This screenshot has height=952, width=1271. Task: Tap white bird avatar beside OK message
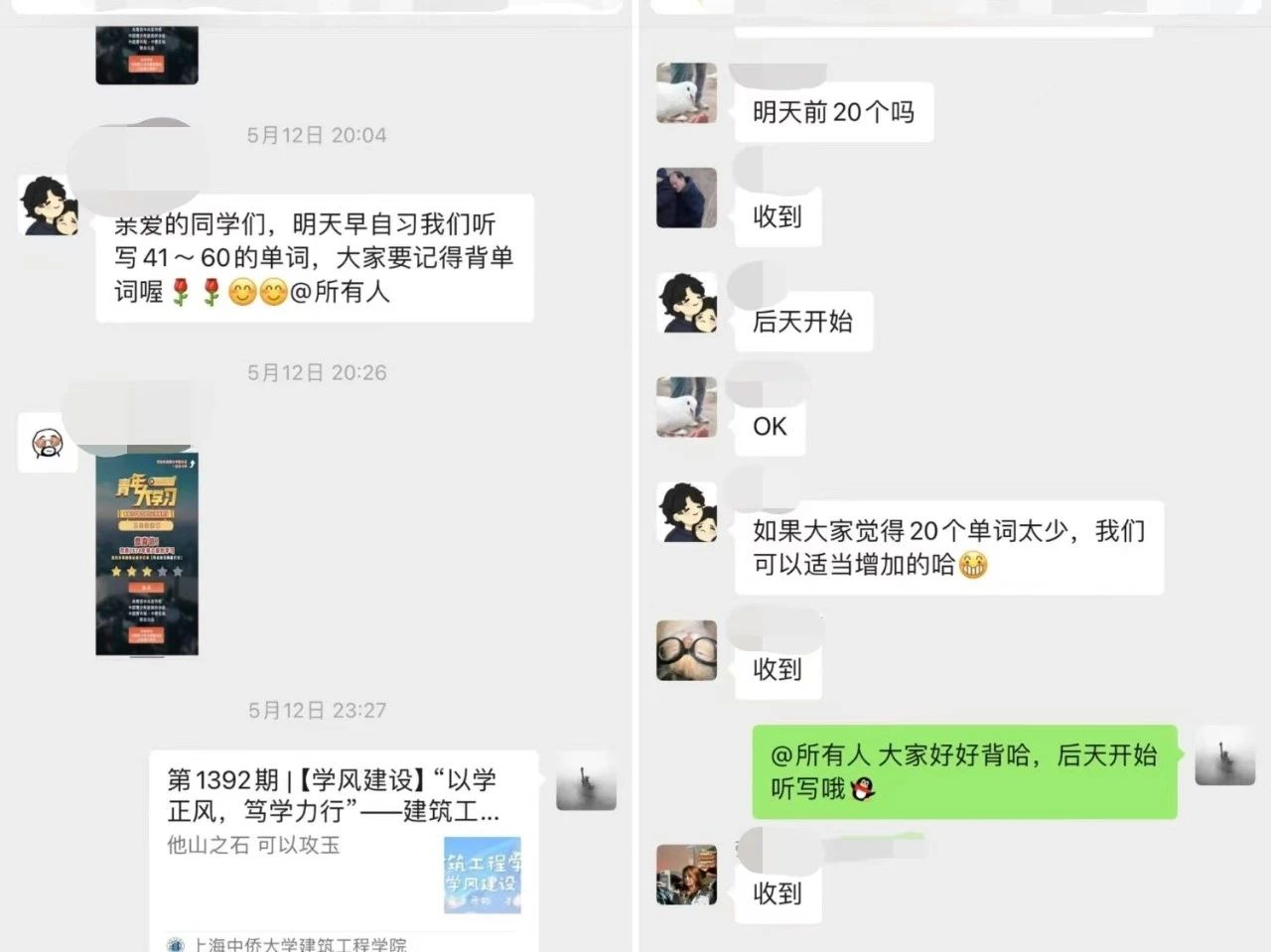tap(686, 407)
